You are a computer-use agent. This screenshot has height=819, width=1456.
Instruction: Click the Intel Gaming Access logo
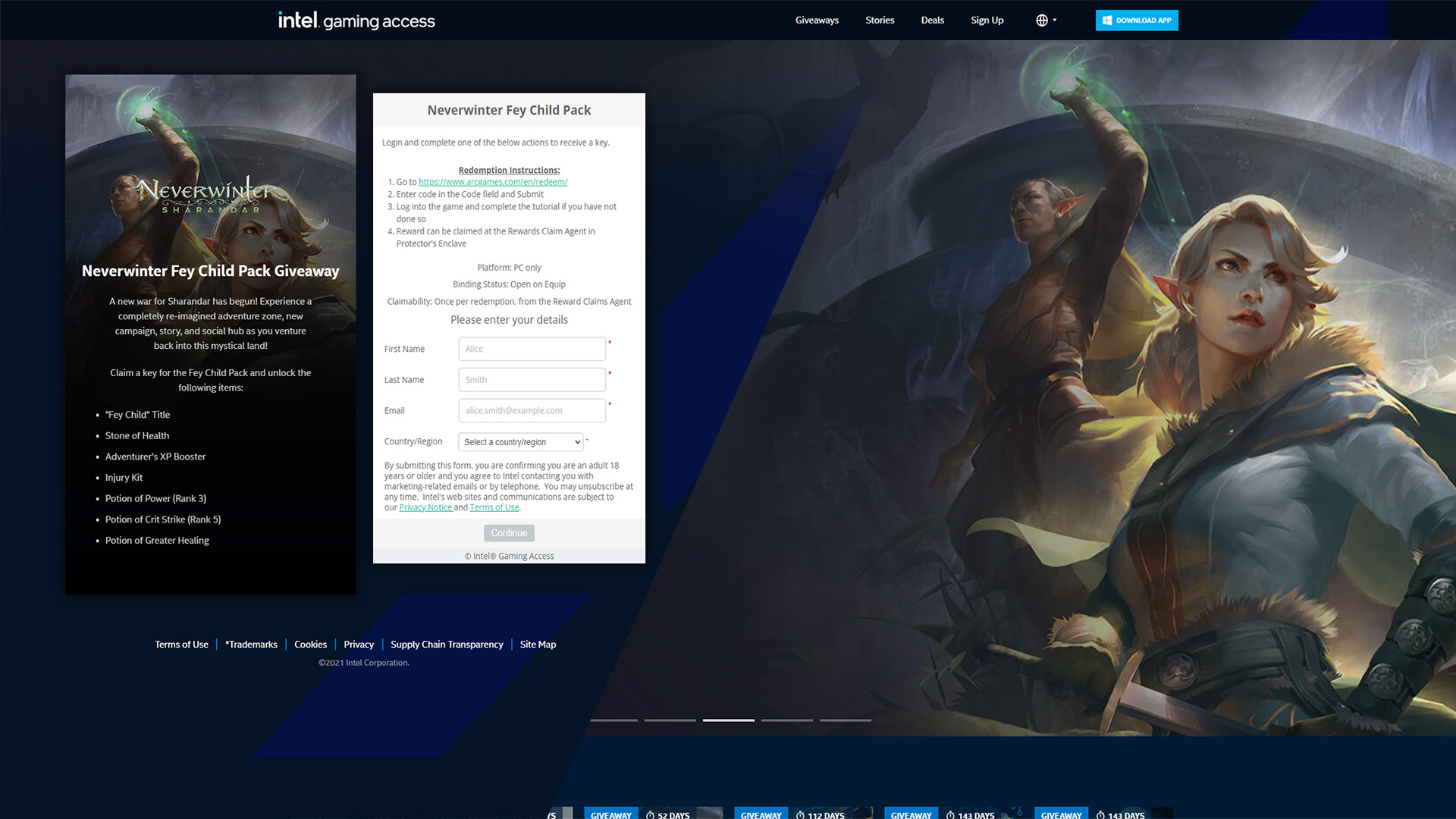tap(356, 20)
